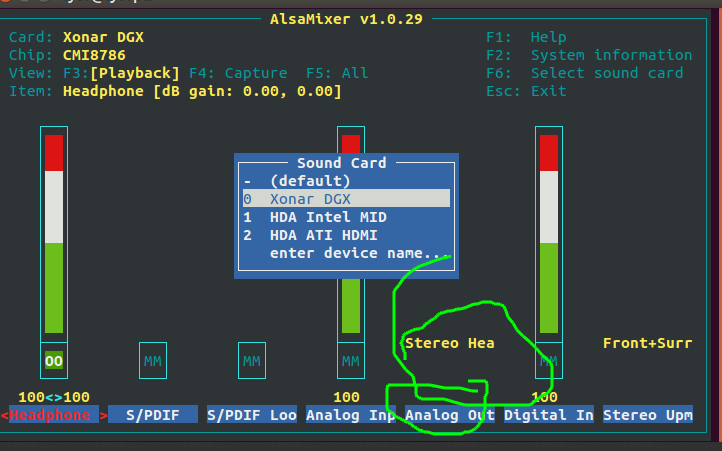The width and height of the screenshot is (722, 451).
Task: Toggle the S/PDIF Loopback mute box
Action: click(252, 361)
